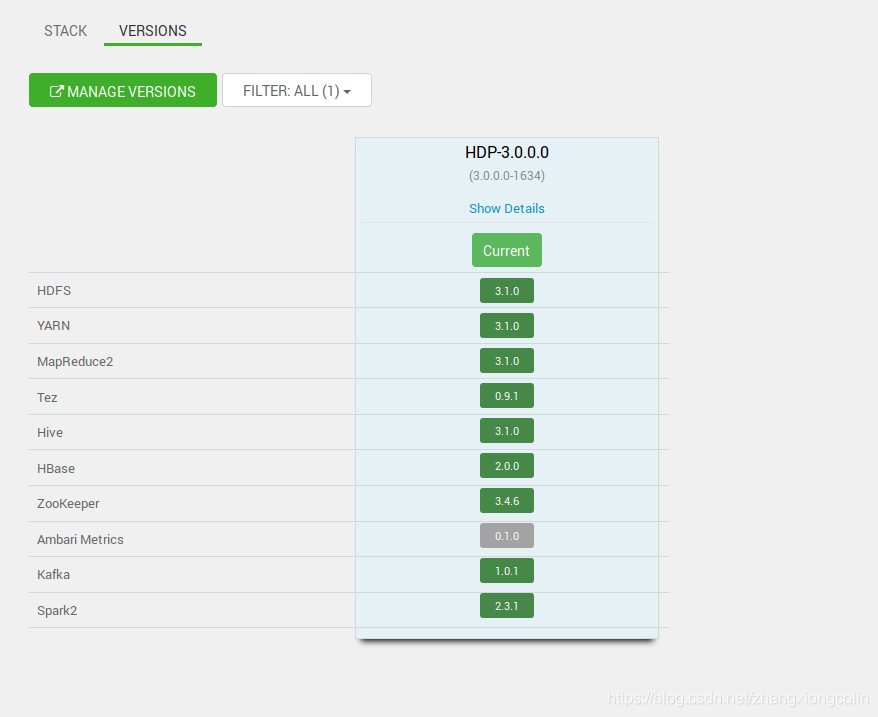Click the ZooKeeper service row label
This screenshot has height=717, width=878.
pyautogui.click(x=68, y=504)
